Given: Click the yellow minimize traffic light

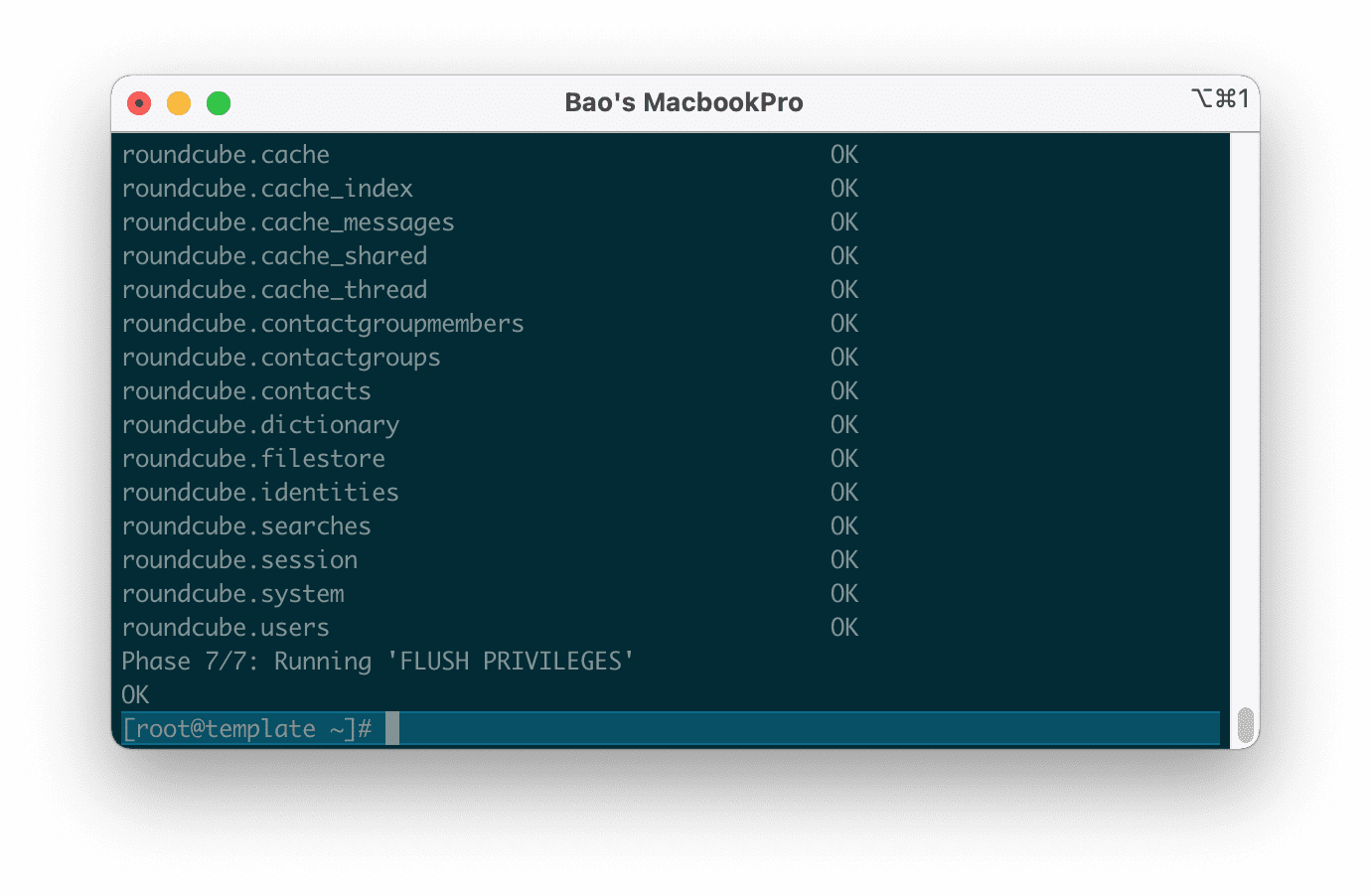Looking at the screenshot, I should [x=179, y=102].
